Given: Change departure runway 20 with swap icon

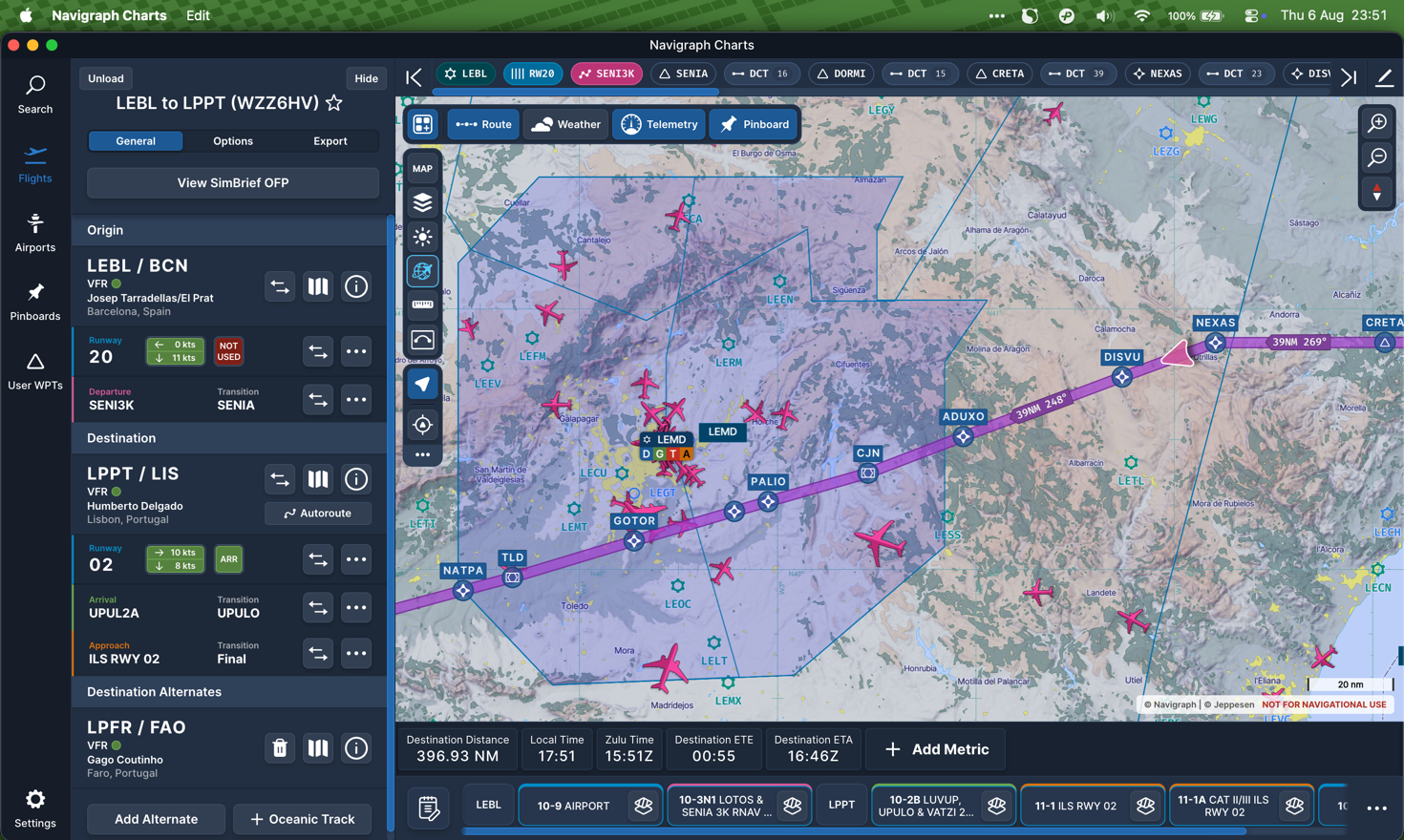Looking at the screenshot, I should pyautogui.click(x=318, y=351).
